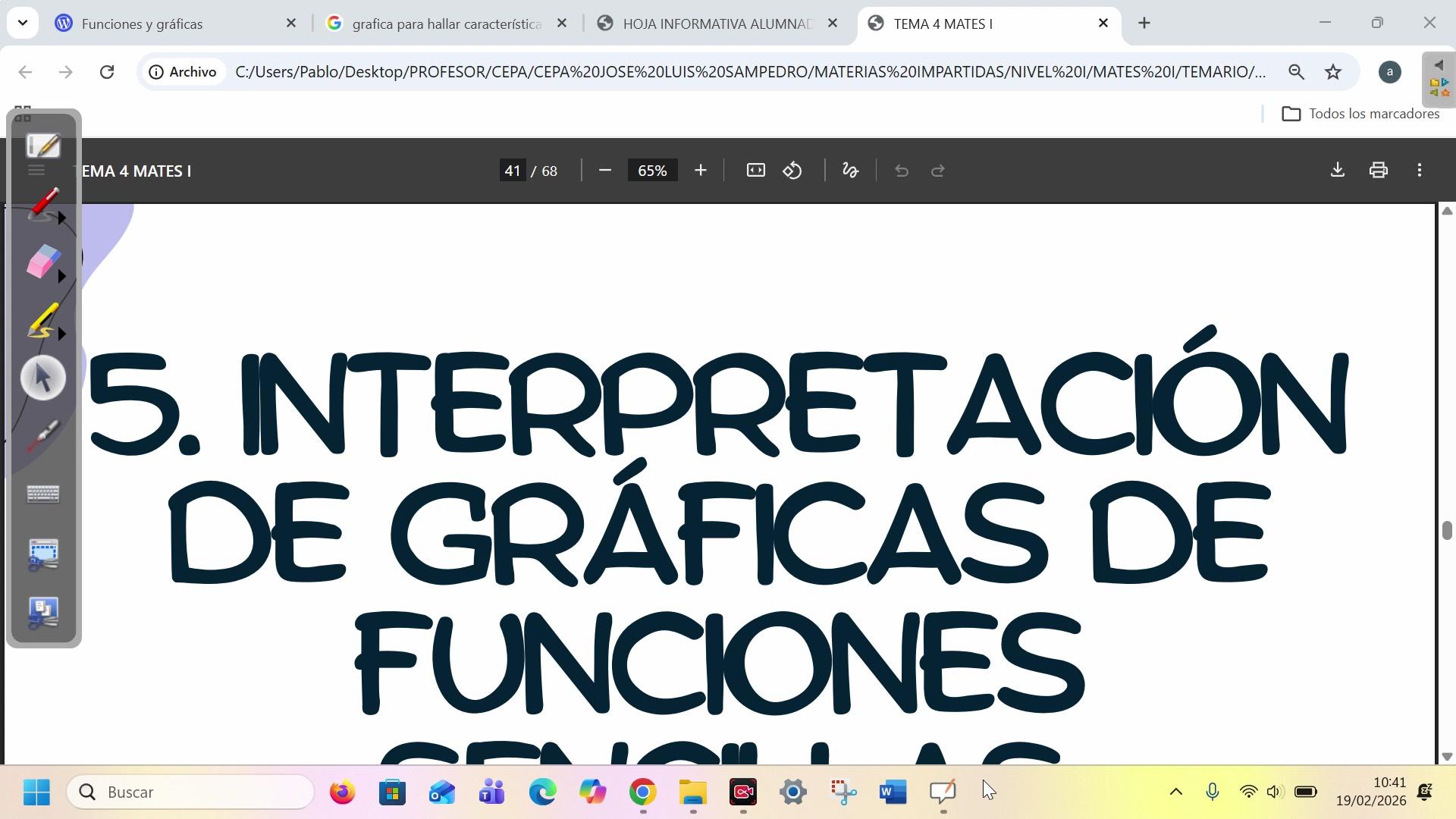1456x819 pixels.
Task: Select the yellow highlighter tool
Action: pos(42,320)
